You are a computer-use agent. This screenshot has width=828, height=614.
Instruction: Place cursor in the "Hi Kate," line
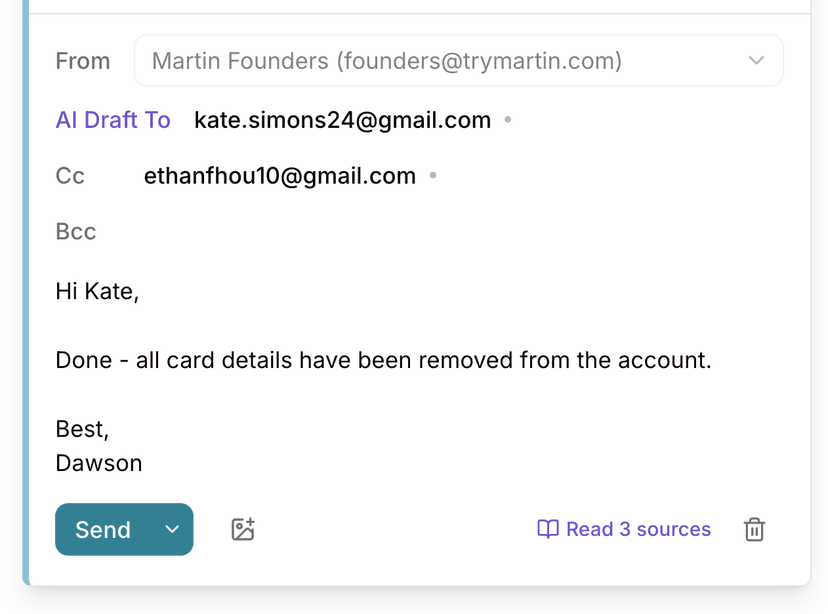click(x=97, y=292)
